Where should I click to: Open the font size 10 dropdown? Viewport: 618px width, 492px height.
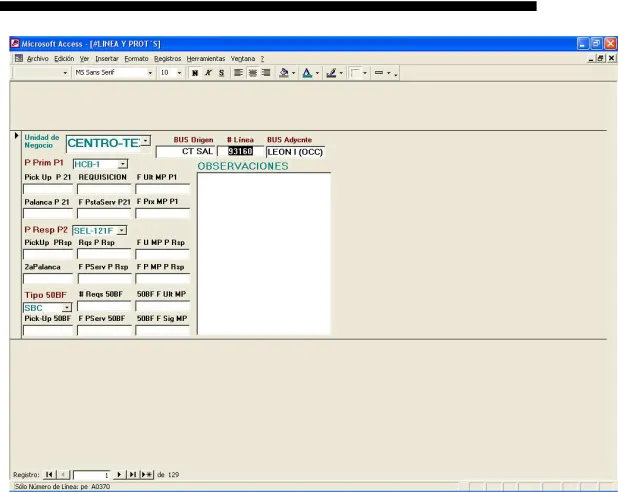179,73
